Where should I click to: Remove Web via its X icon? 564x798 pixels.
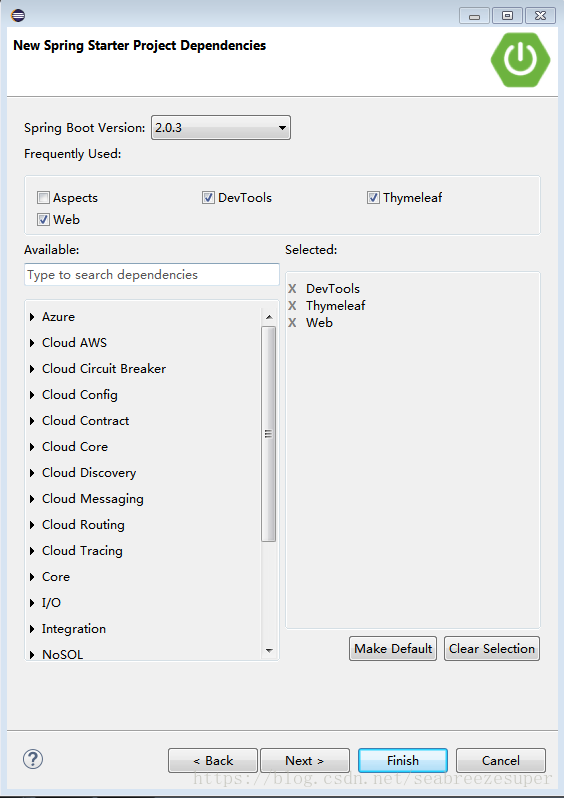pyautogui.click(x=292, y=323)
